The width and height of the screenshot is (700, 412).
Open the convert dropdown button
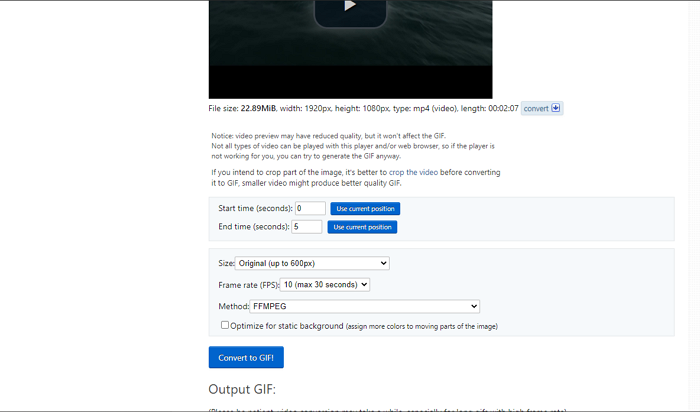542,108
